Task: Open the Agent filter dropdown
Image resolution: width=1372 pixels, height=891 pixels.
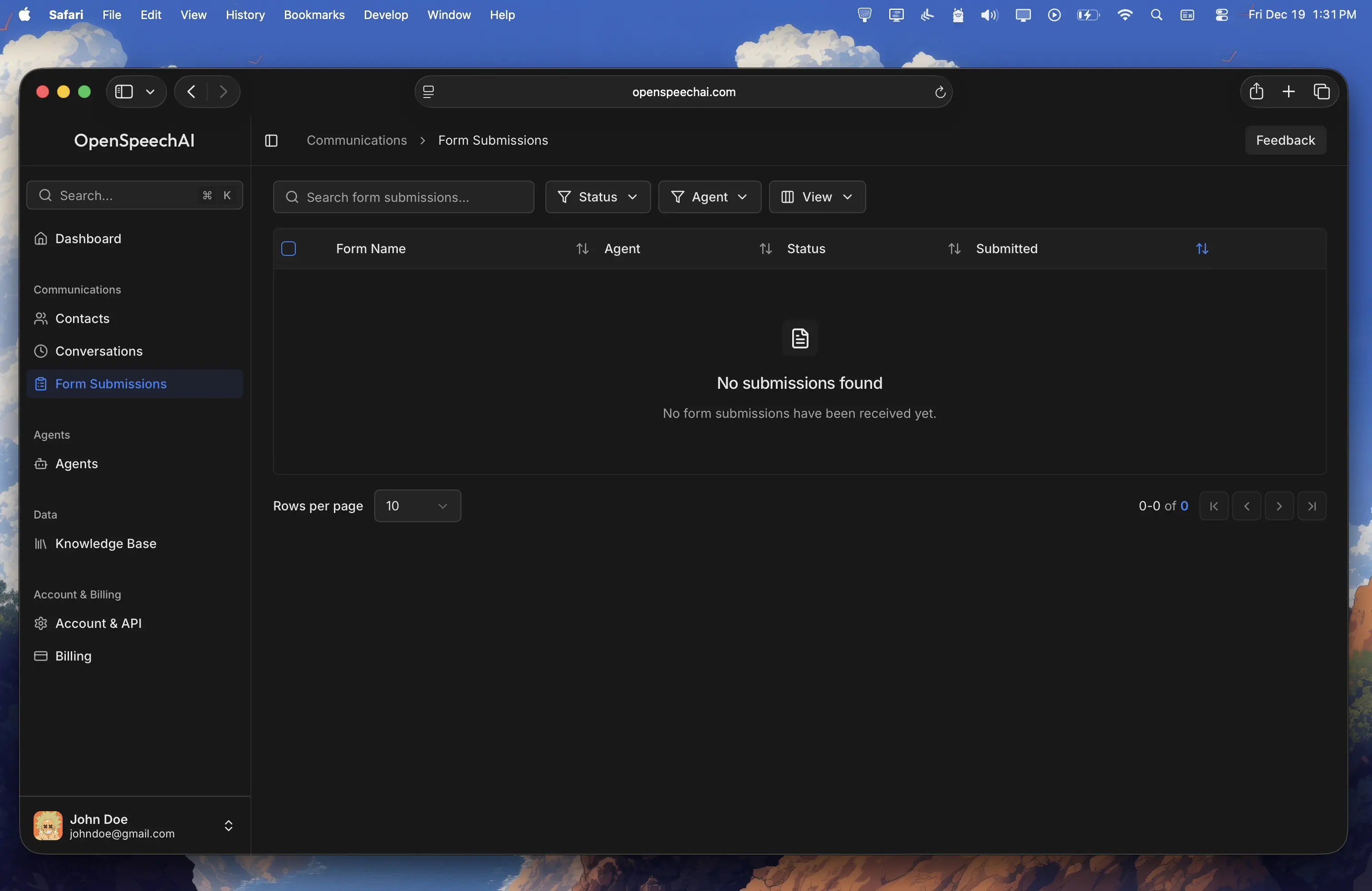Action: pos(710,197)
